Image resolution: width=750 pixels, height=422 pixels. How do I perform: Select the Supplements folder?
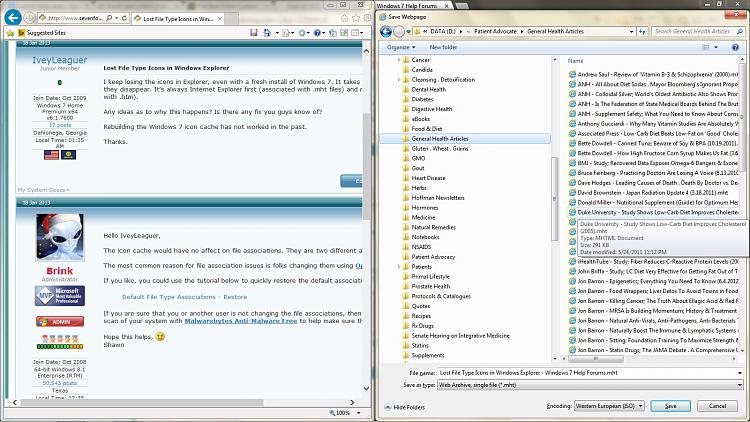click(x=428, y=355)
